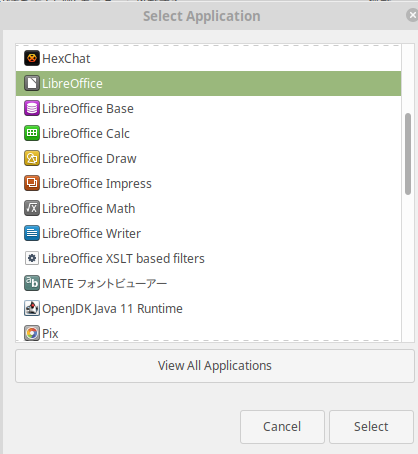Click the orange LibreOffice Impress icon
This screenshot has width=418, height=454.
tap(32, 183)
